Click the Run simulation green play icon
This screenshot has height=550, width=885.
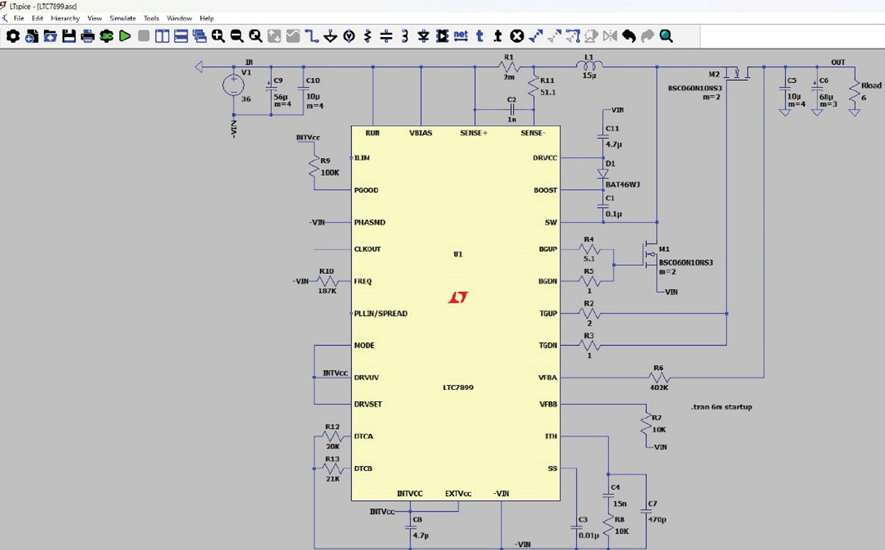click(125, 36)
